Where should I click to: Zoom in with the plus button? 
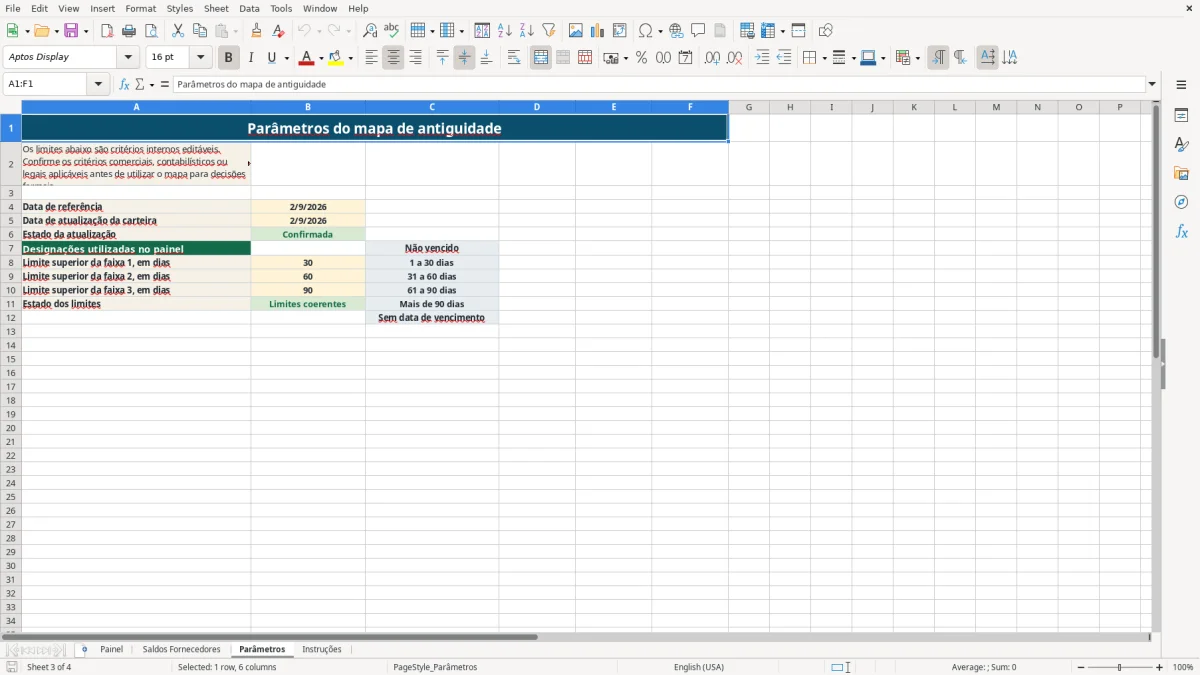pyautogui.click(x=1160, y=667)
